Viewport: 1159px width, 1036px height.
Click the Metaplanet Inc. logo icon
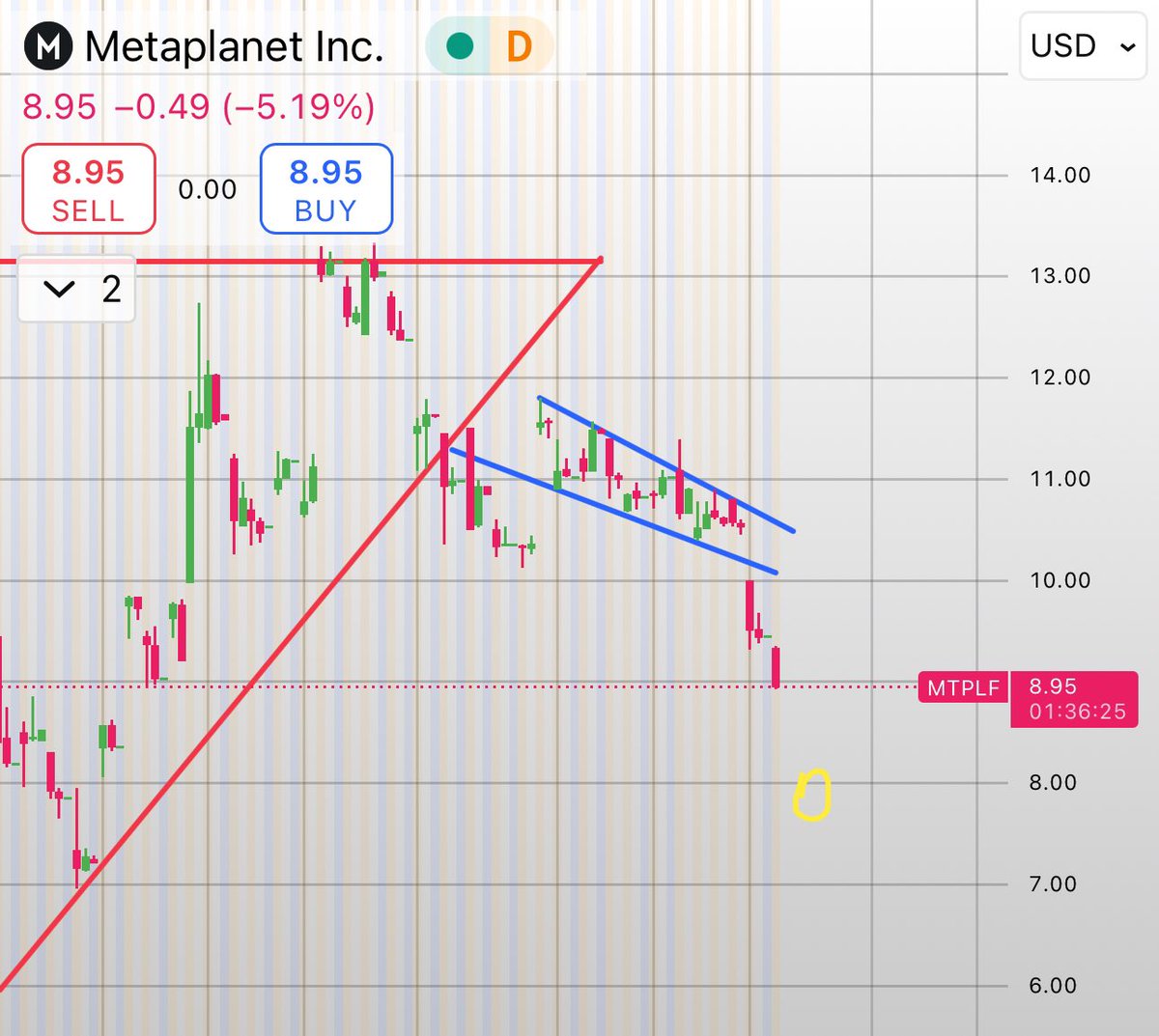(48, 45)
